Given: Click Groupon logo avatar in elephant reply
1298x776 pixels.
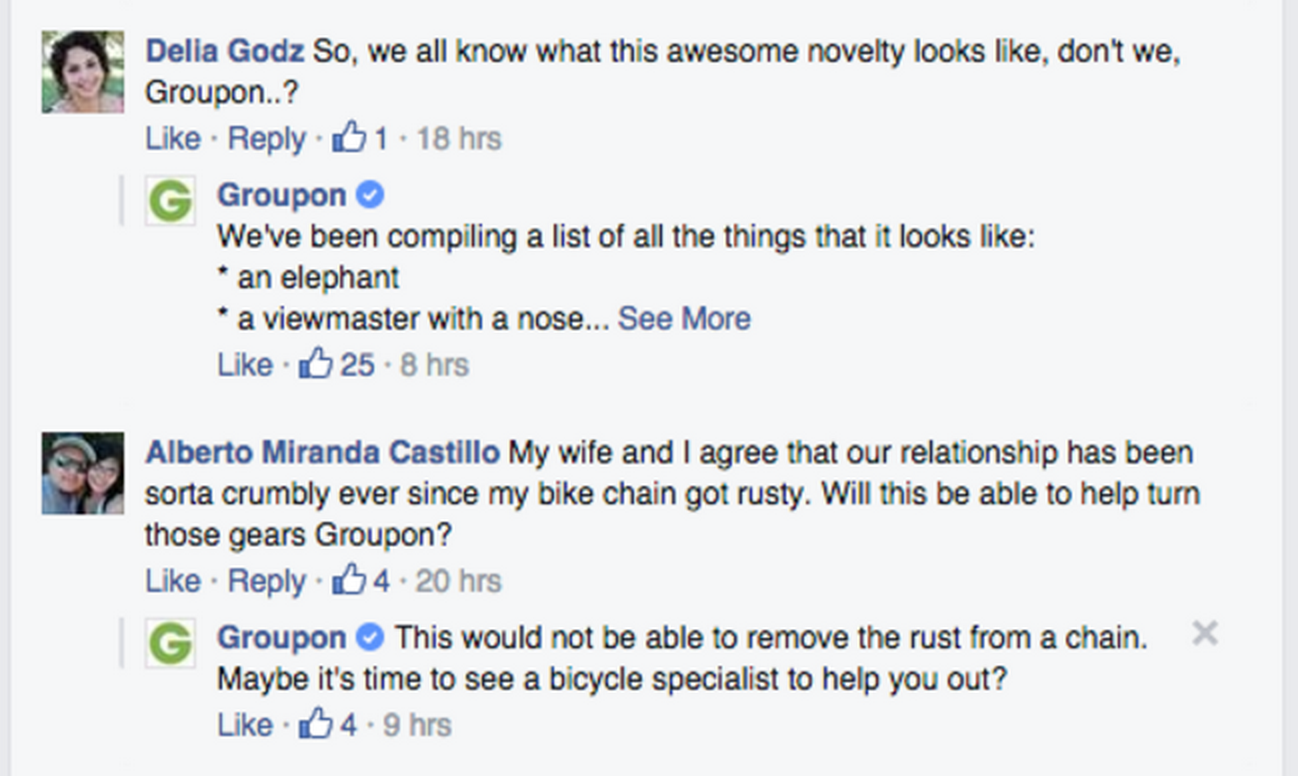Looking at the screenshot, I should click(170, 201).
